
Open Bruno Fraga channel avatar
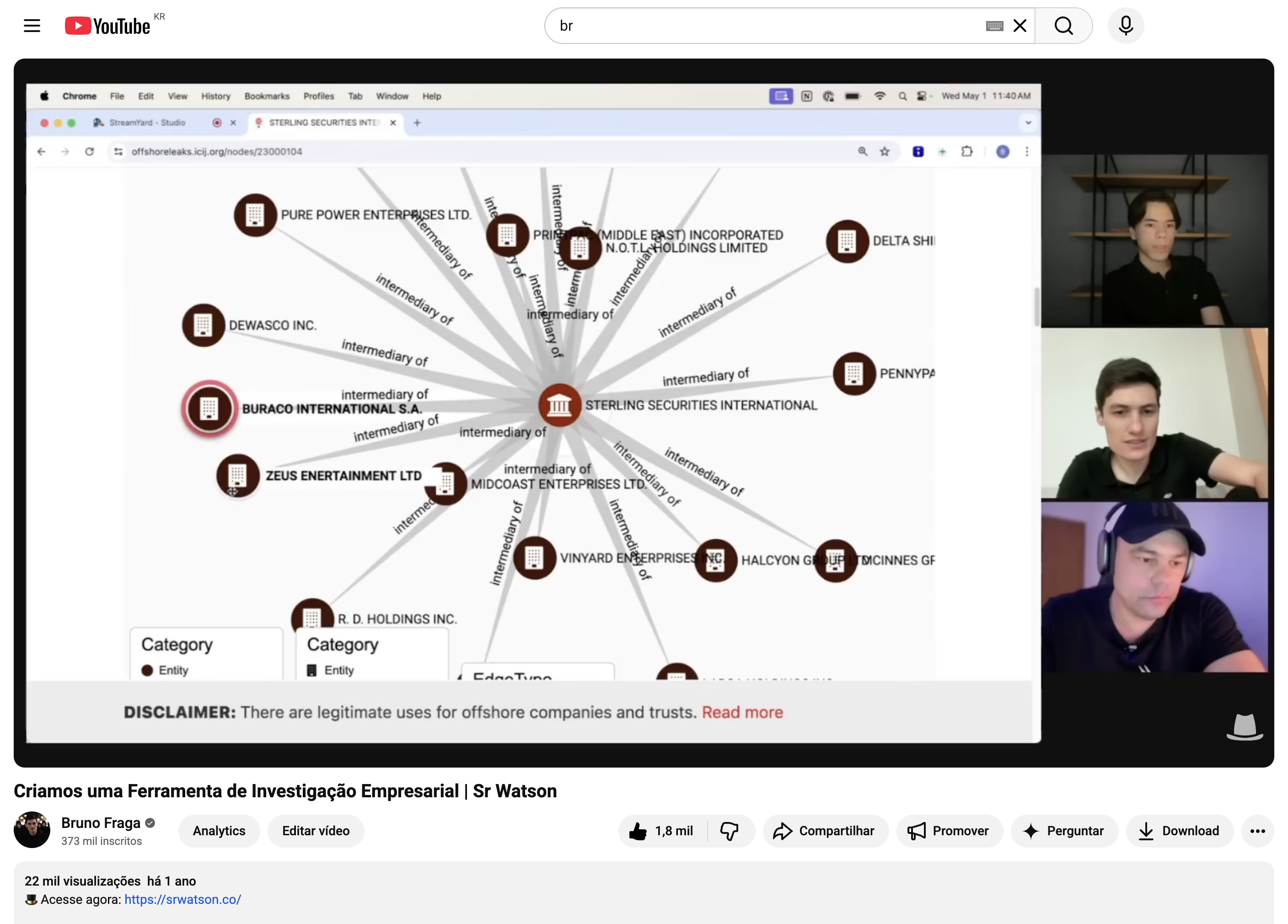(32, 830)
